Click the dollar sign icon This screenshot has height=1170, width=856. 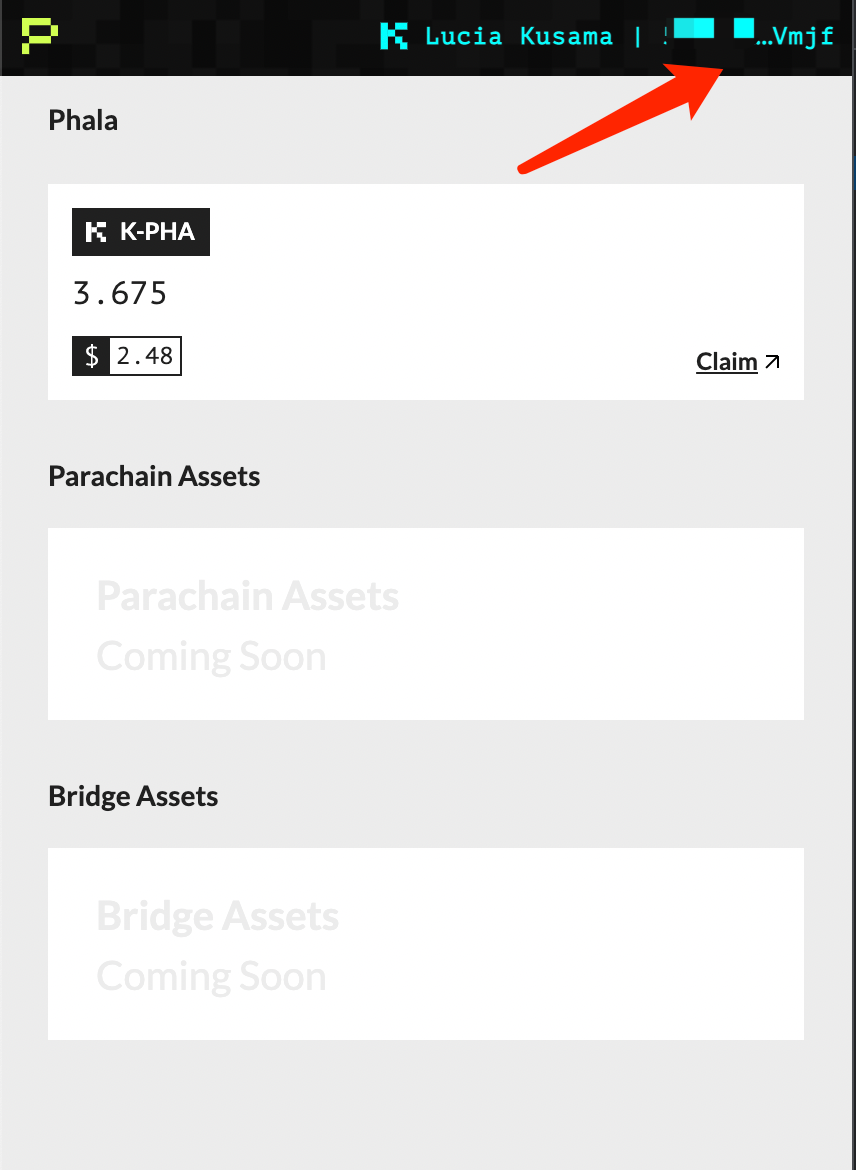[x=91, y=356]
